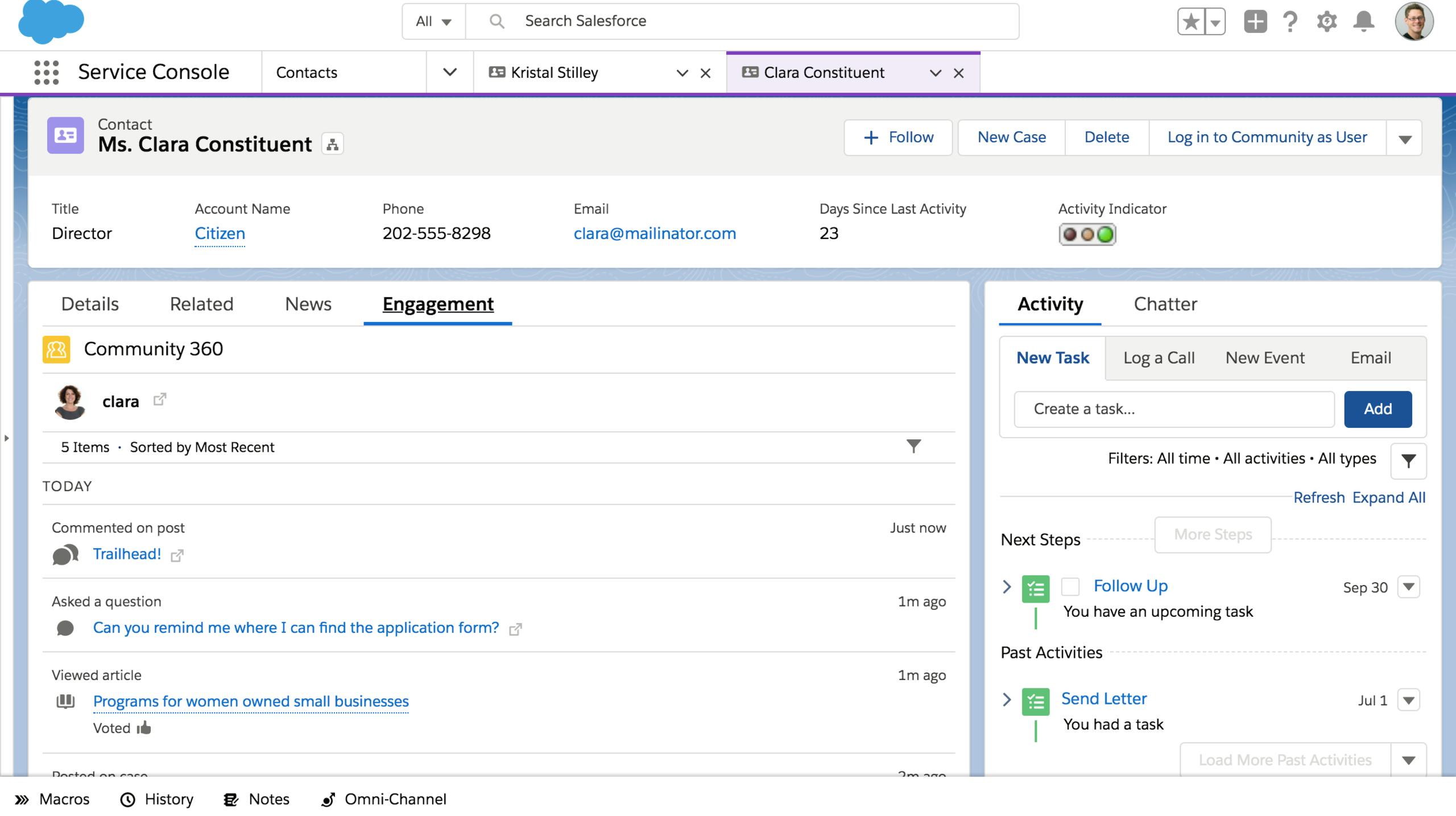Select the Engagement tab
This screenshot has height=816, width=1456.
[x=438, y=304]
